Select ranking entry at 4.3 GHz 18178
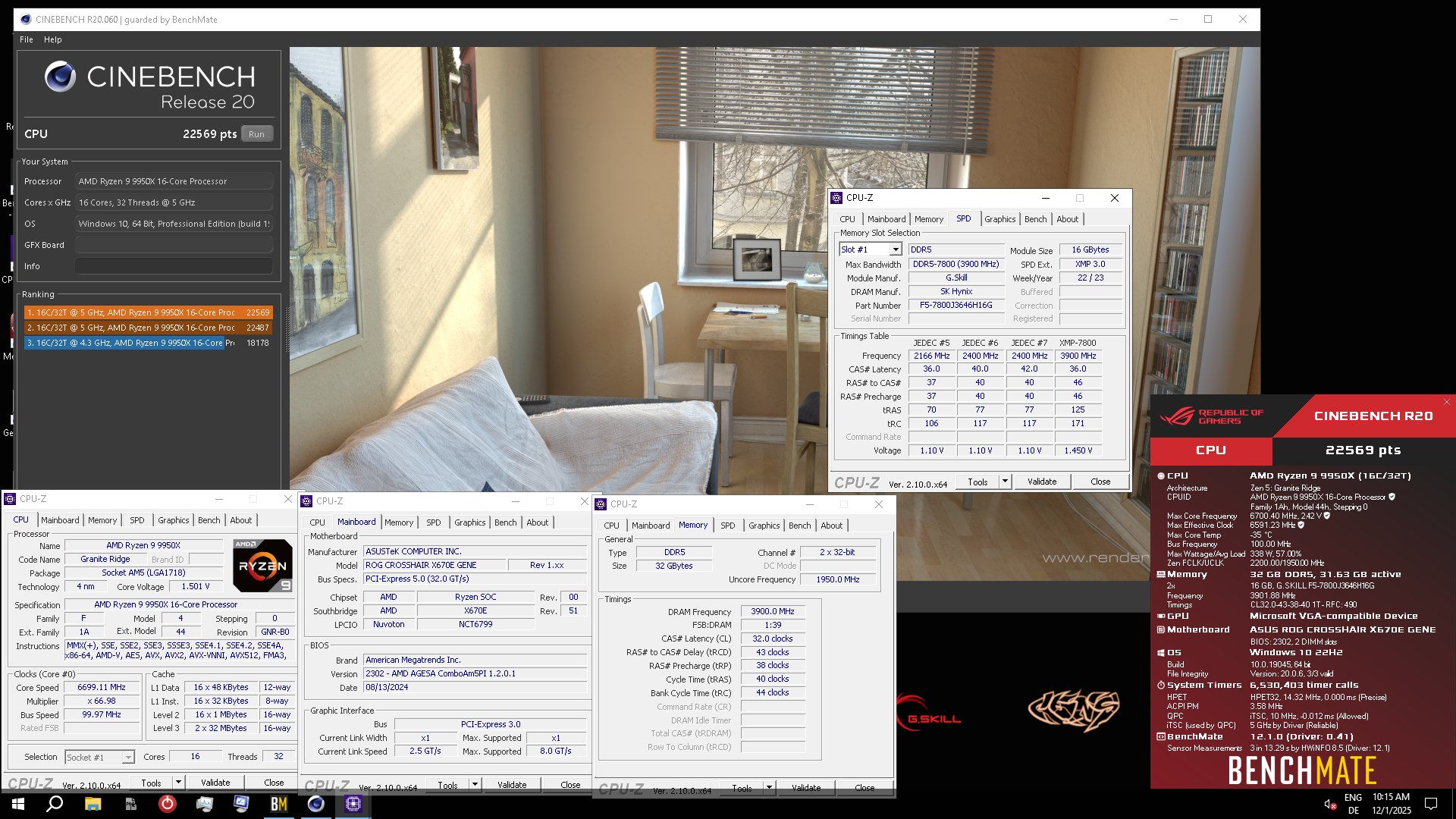1456x819 pixels. coord(148,343)
